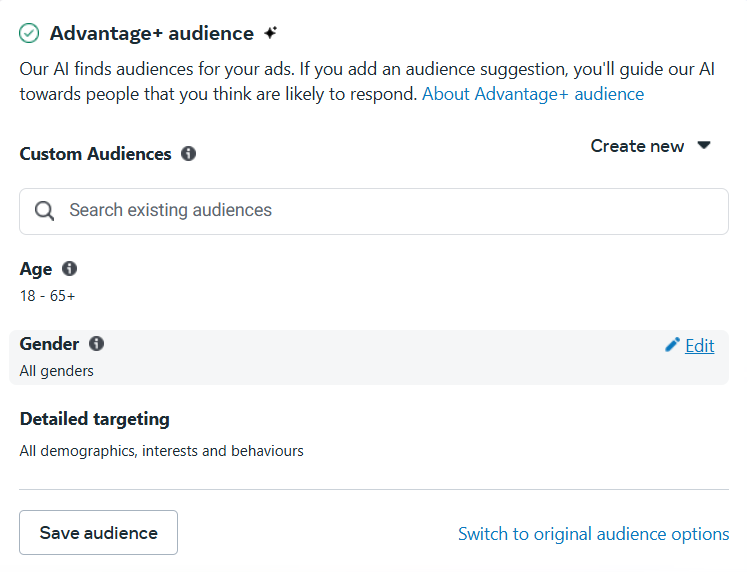Click the Detailed targeting heading
The image size is (747, 572).
[94, 419]
